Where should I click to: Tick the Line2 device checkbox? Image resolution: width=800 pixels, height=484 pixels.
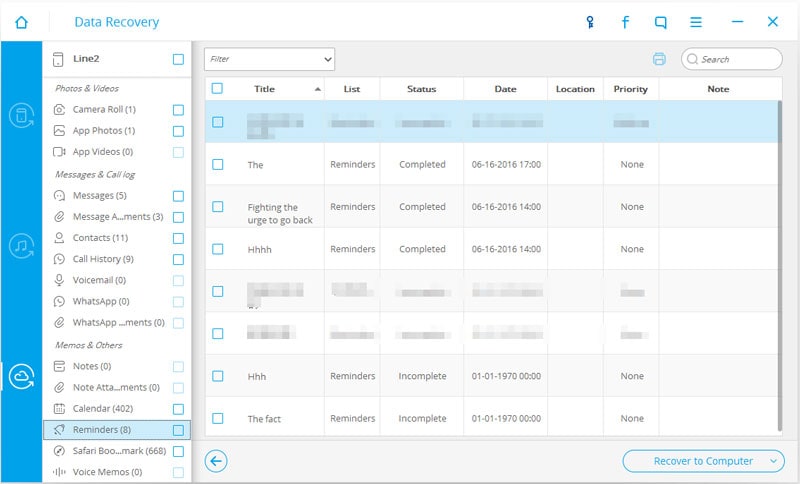[x=178, y=60]
